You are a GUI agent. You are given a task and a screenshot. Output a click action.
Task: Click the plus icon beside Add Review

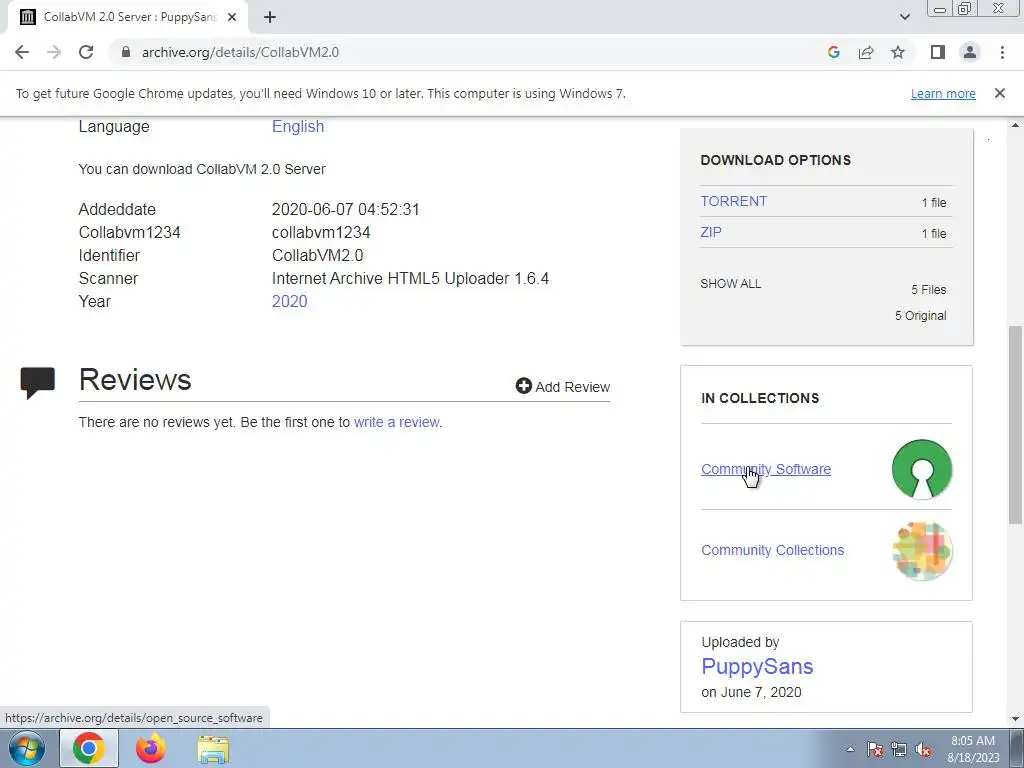[x=523, y=386]
